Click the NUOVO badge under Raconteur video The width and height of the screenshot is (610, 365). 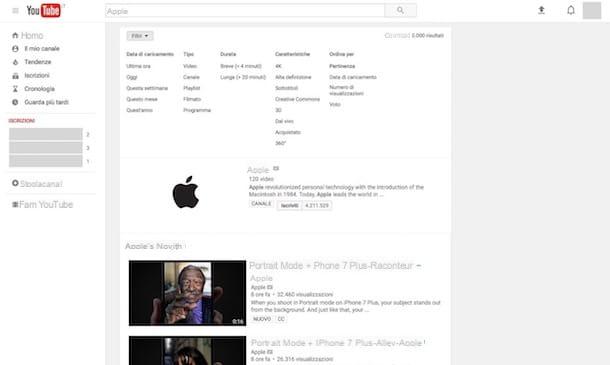tap(262, 319)
